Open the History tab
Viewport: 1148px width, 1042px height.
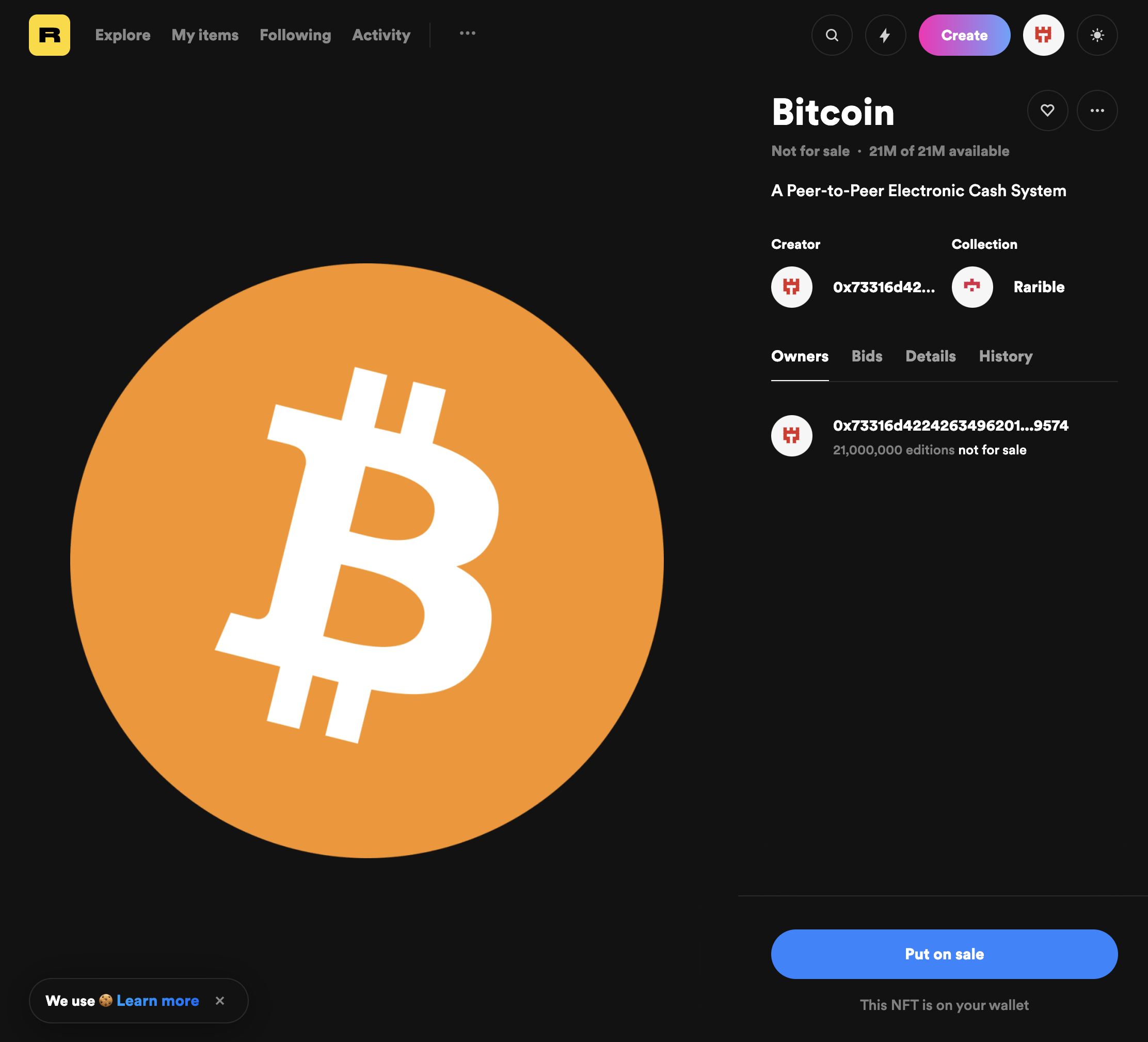point(1006,357)
